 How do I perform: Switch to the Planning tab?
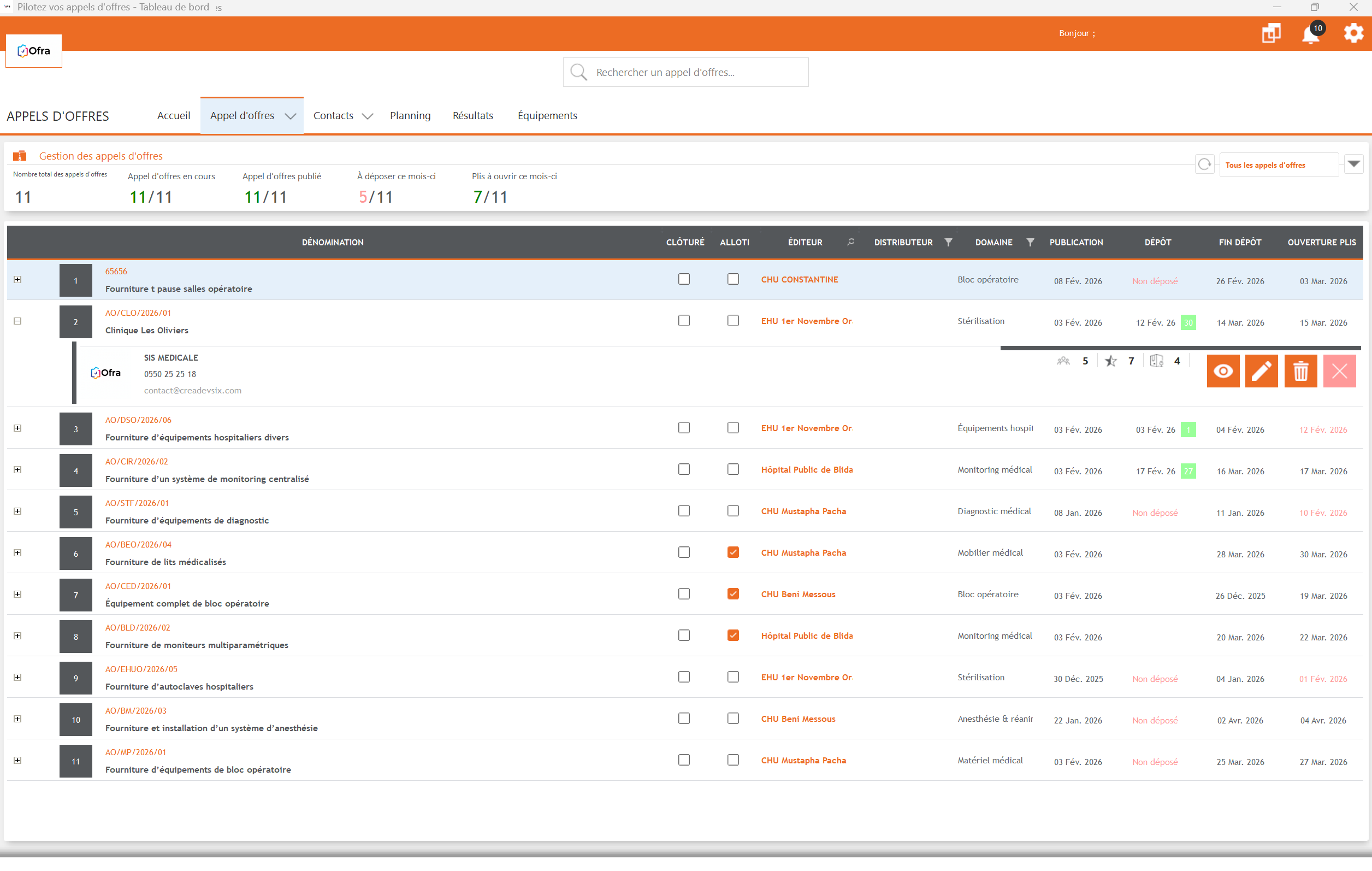(x=410, y=116)
